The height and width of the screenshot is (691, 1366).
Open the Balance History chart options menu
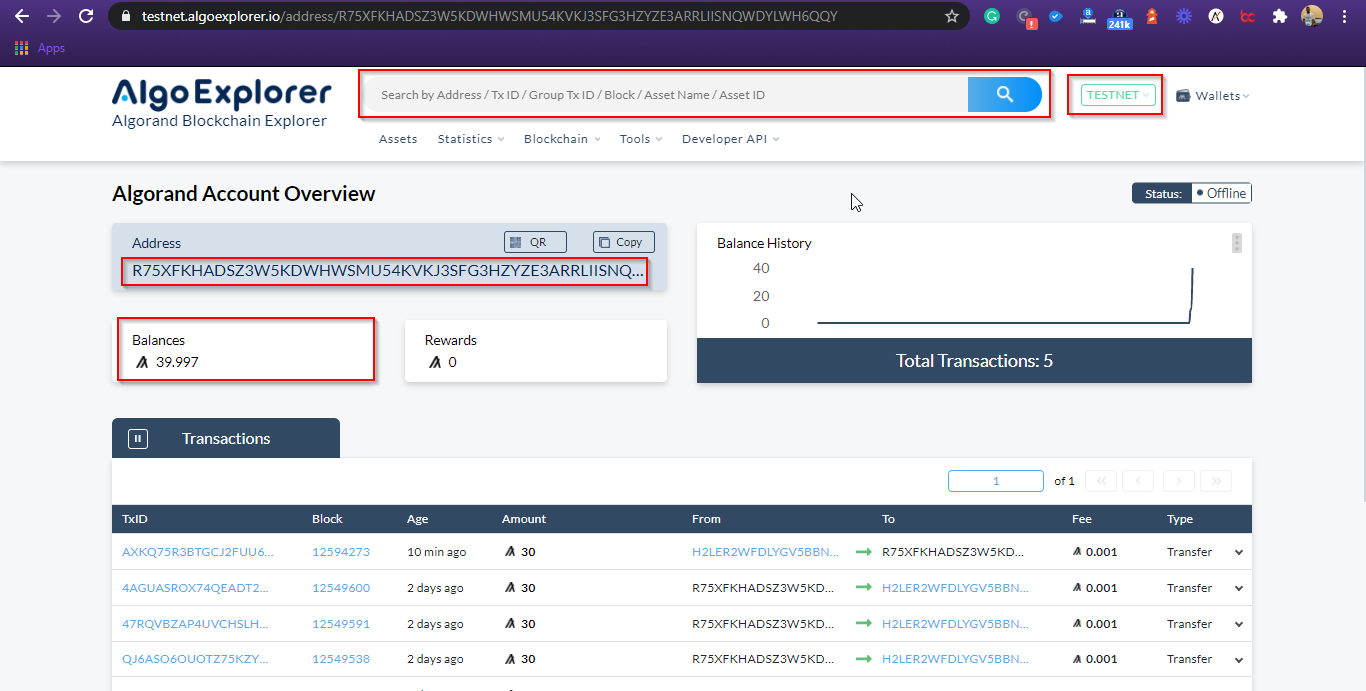tap(1236, 242)
